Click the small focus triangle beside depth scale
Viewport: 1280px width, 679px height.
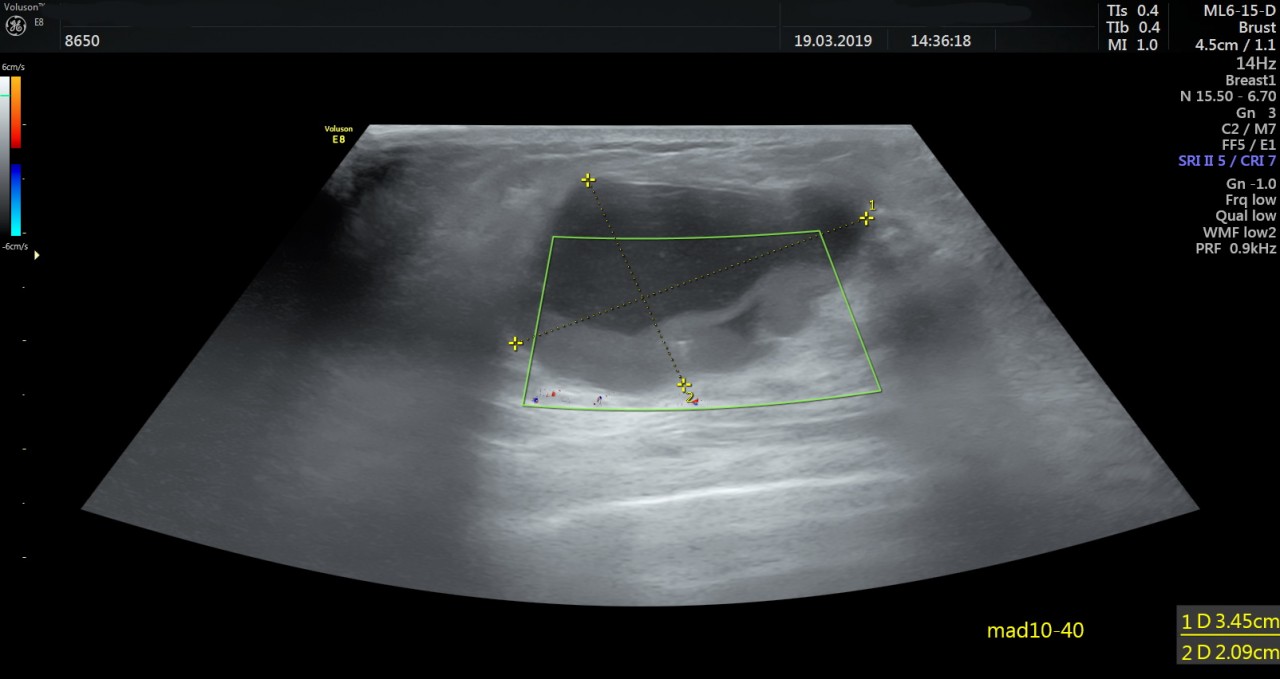click(x=38, y=255)
